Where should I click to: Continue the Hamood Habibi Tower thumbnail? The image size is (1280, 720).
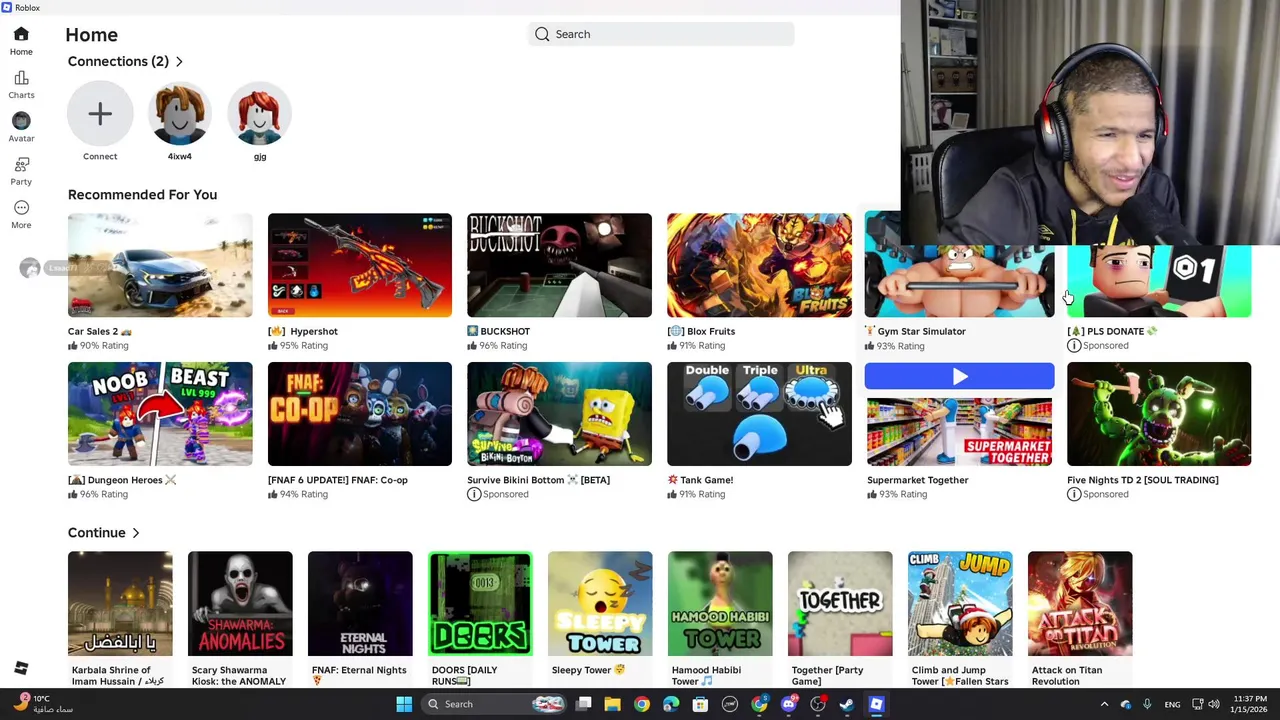[720, 604]
